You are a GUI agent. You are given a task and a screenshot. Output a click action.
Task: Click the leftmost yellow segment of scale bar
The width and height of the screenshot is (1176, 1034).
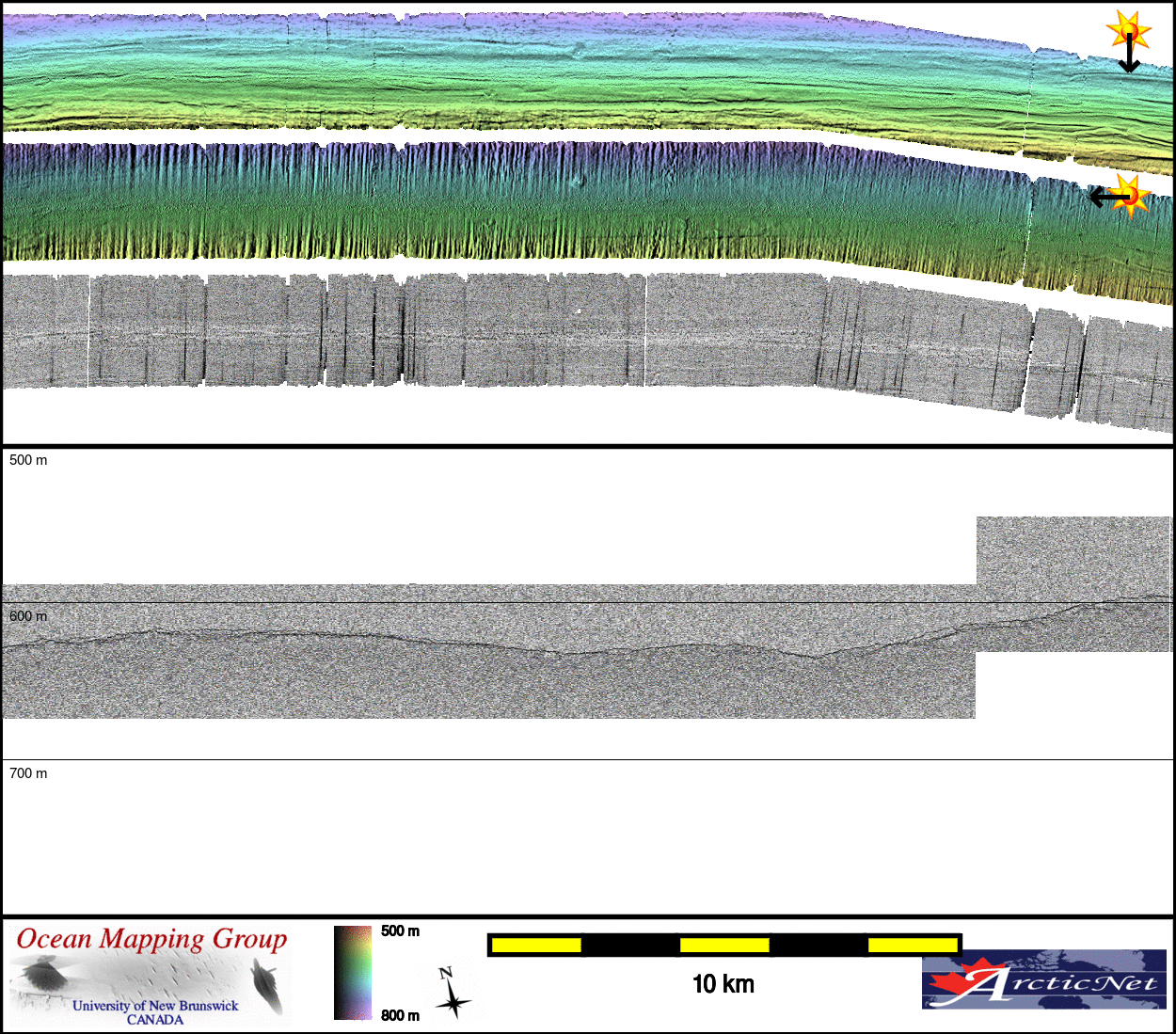[536, 945]
